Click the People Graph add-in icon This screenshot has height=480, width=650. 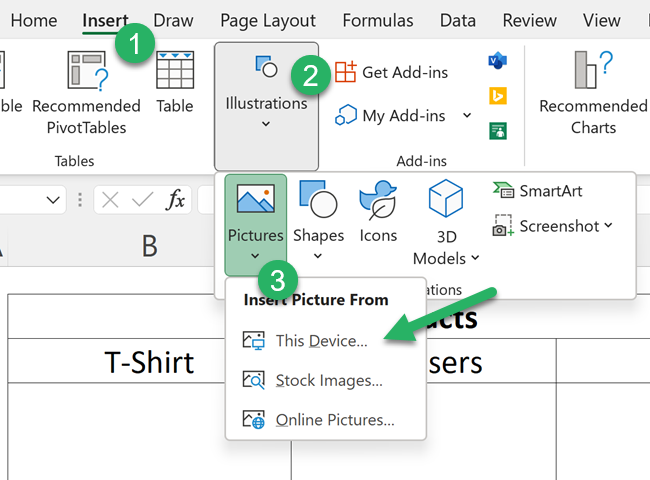pos(497,130)
